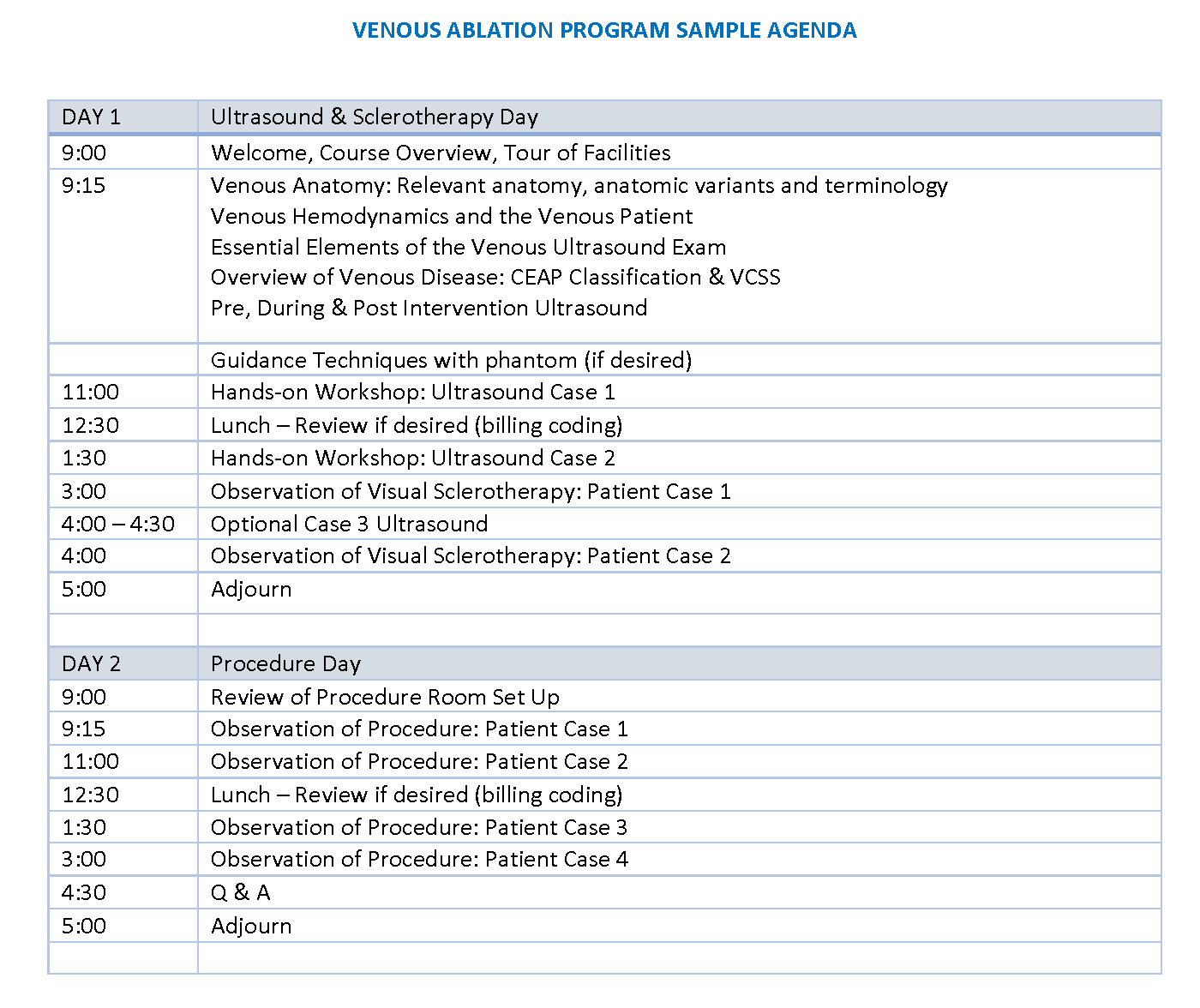Select Observation of Procedure: Patient Case 1
This screenshot has width=1200, height=1008.
419,729
